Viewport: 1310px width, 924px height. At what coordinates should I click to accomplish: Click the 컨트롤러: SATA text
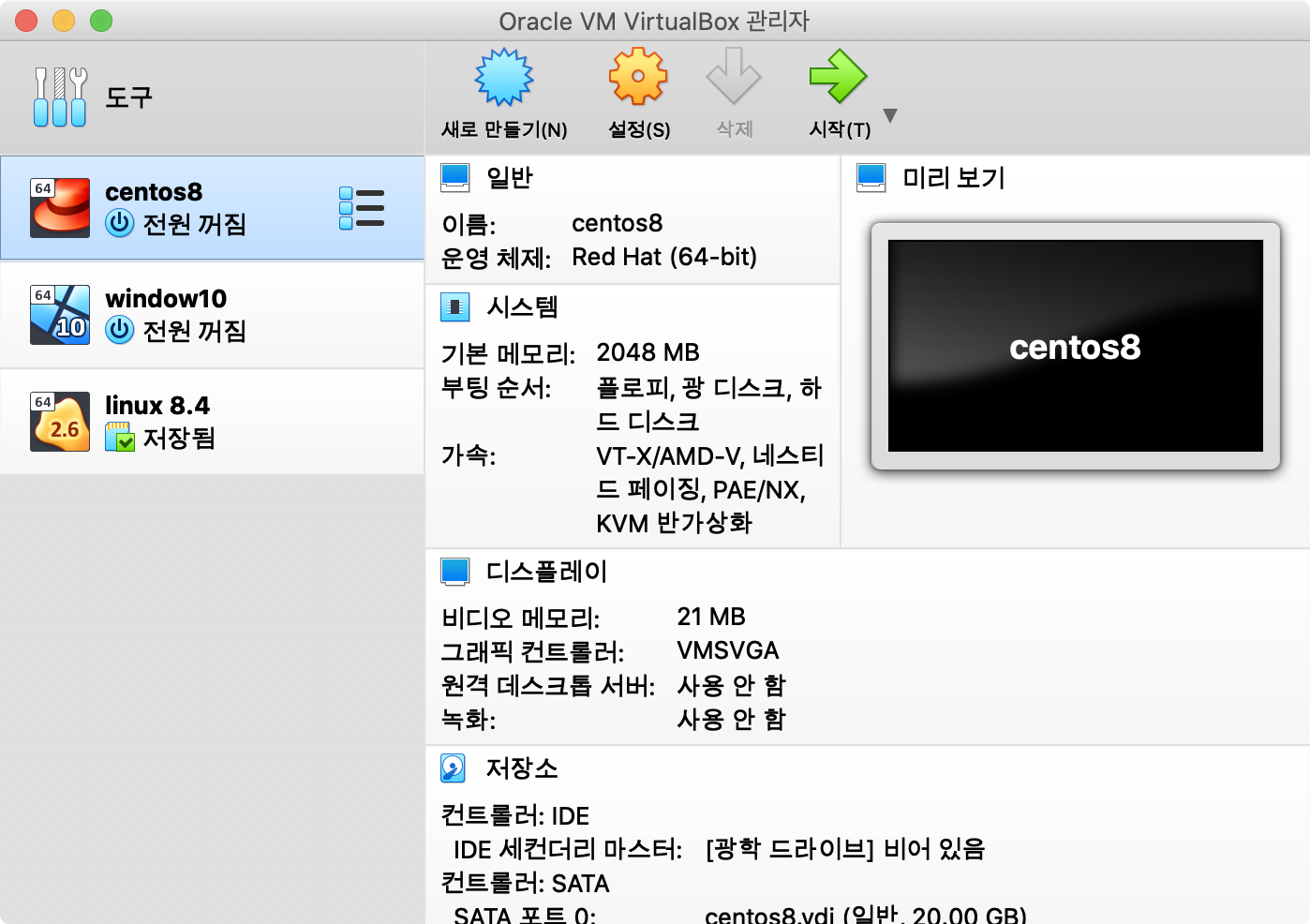(526, 883)
